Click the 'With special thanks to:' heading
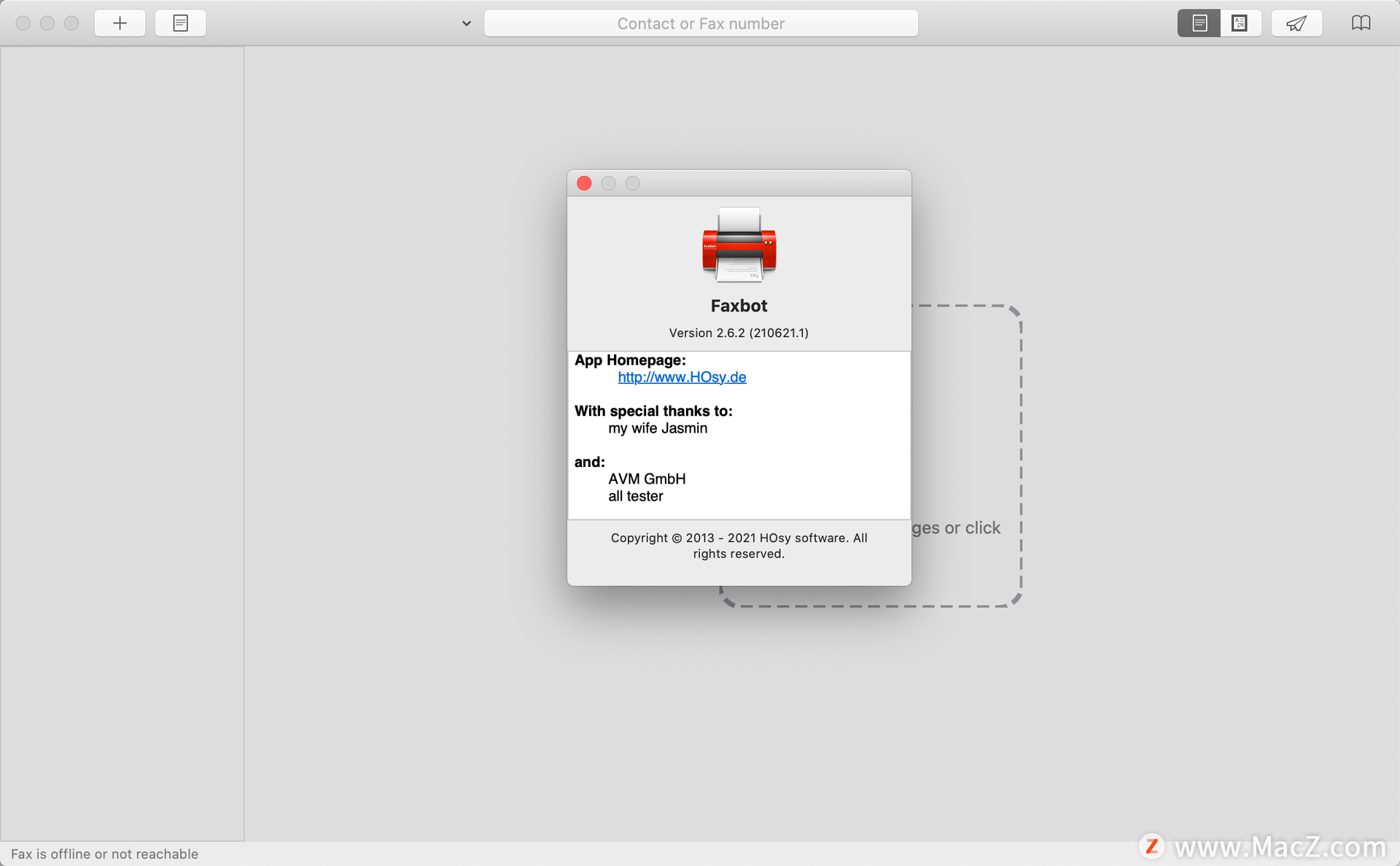The image size is (1400, 866). [653, 411]
